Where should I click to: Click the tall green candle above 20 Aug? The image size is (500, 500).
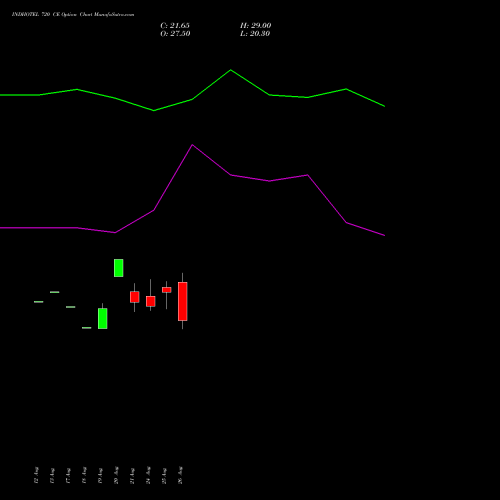tap(119, 268)
